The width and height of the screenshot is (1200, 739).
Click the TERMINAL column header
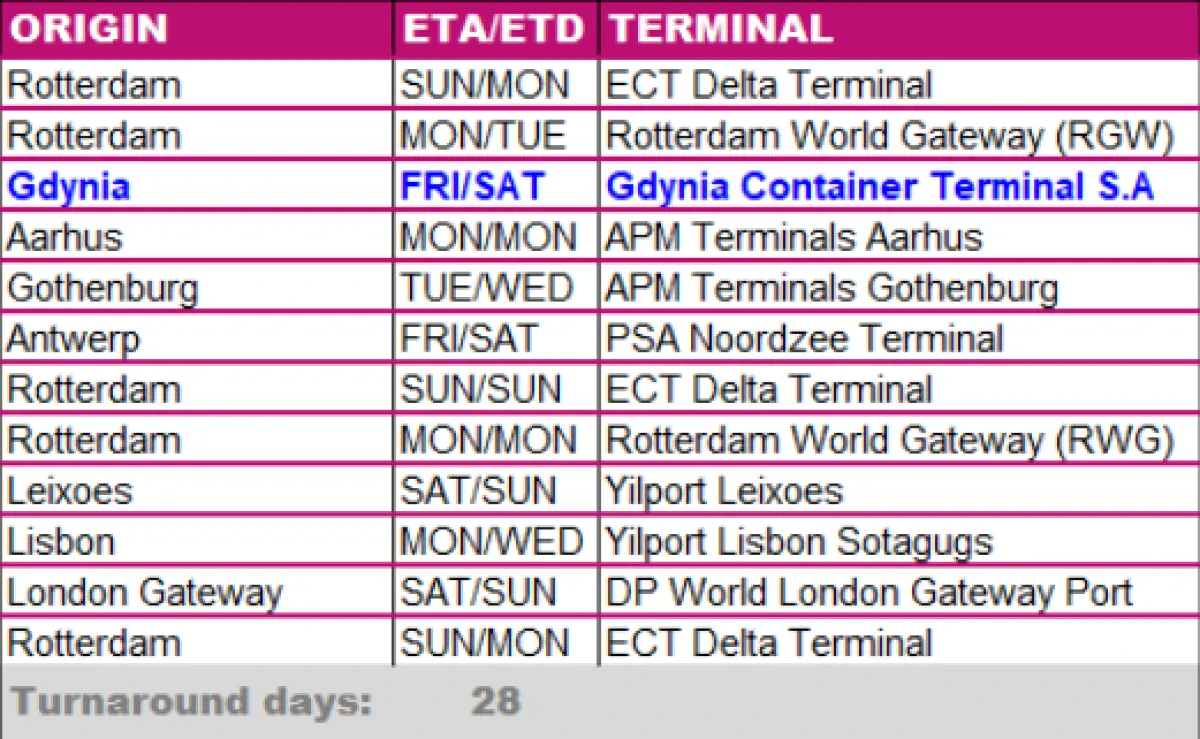coord(720,29)
